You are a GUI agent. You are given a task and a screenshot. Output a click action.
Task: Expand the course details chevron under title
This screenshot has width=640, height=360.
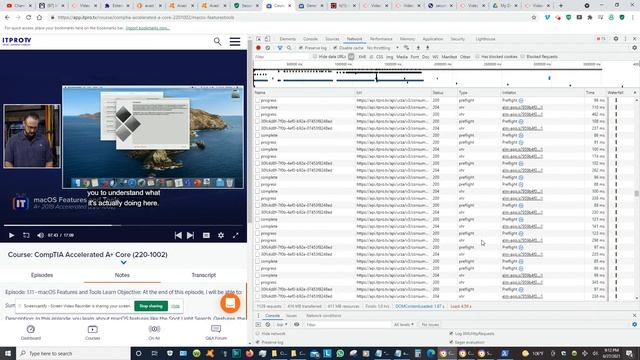[124, 262]
